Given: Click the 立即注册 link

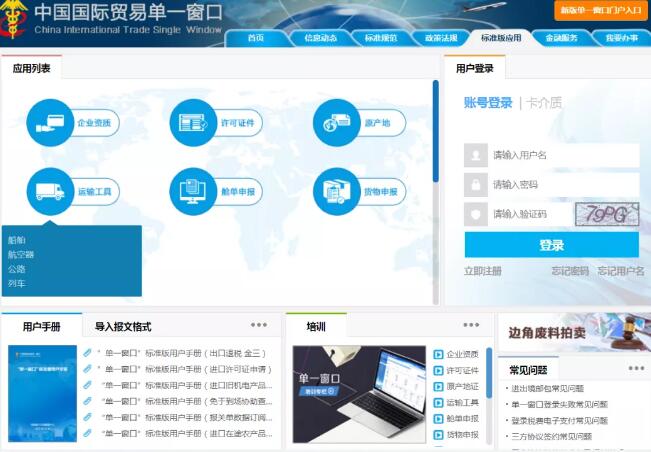Looking at the screenshot, I should pos(482,271).
